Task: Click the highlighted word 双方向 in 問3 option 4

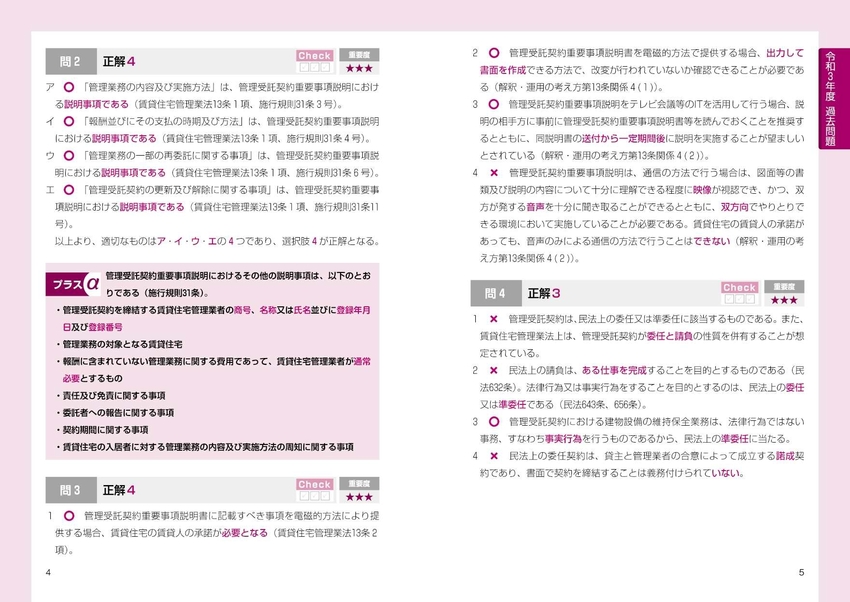Action: click(735, 207)
